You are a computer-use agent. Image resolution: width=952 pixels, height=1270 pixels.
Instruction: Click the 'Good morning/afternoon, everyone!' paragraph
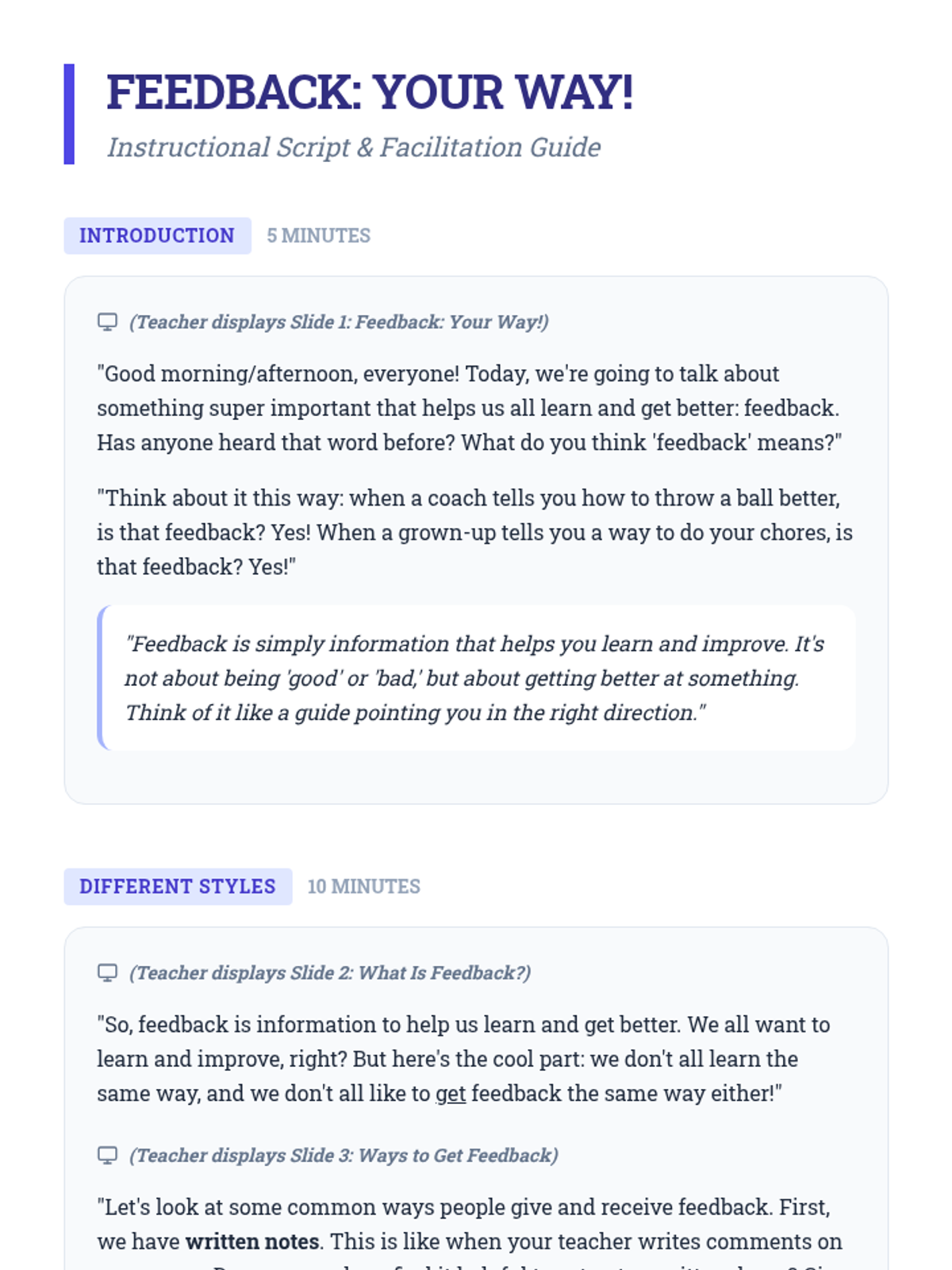pos(468,408)
